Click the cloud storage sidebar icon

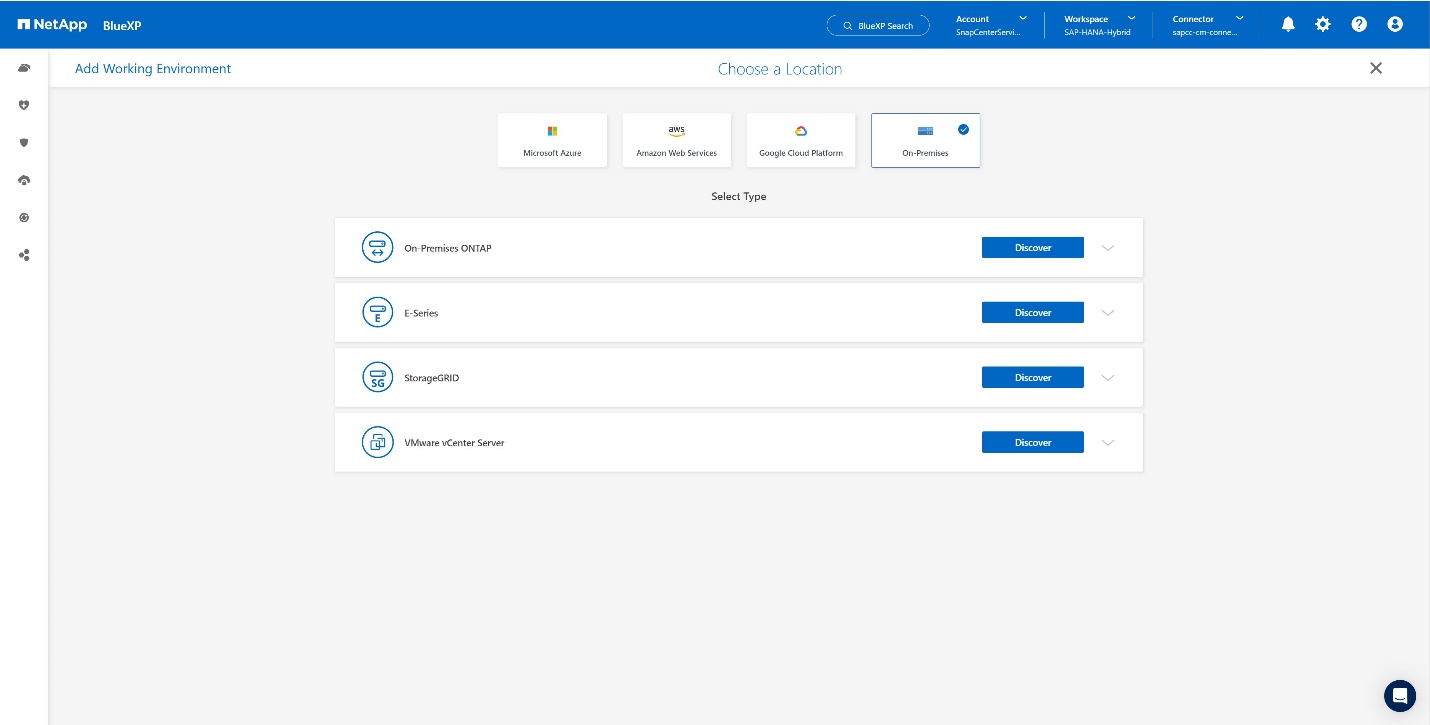click(x=24, y=68)
